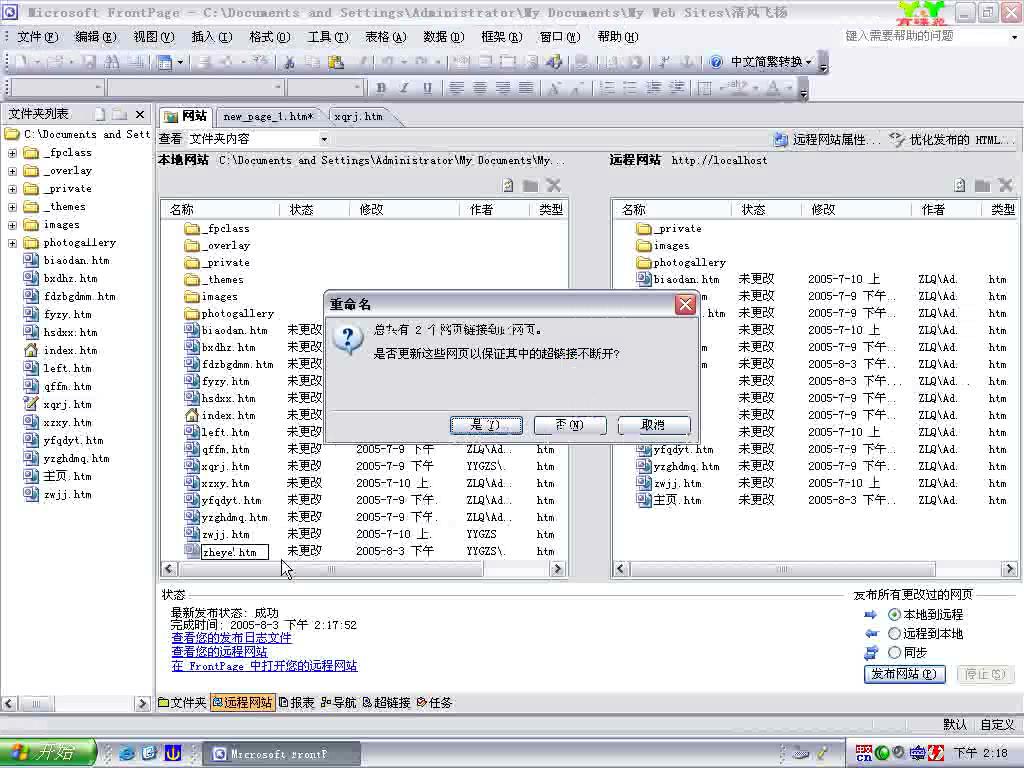Click the start button on taskbar
This screenshot has width=1024, height=768.
[48, 753]
